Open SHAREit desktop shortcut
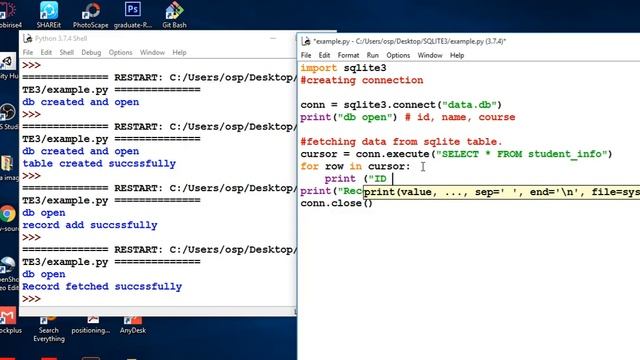 pos(49,15)
